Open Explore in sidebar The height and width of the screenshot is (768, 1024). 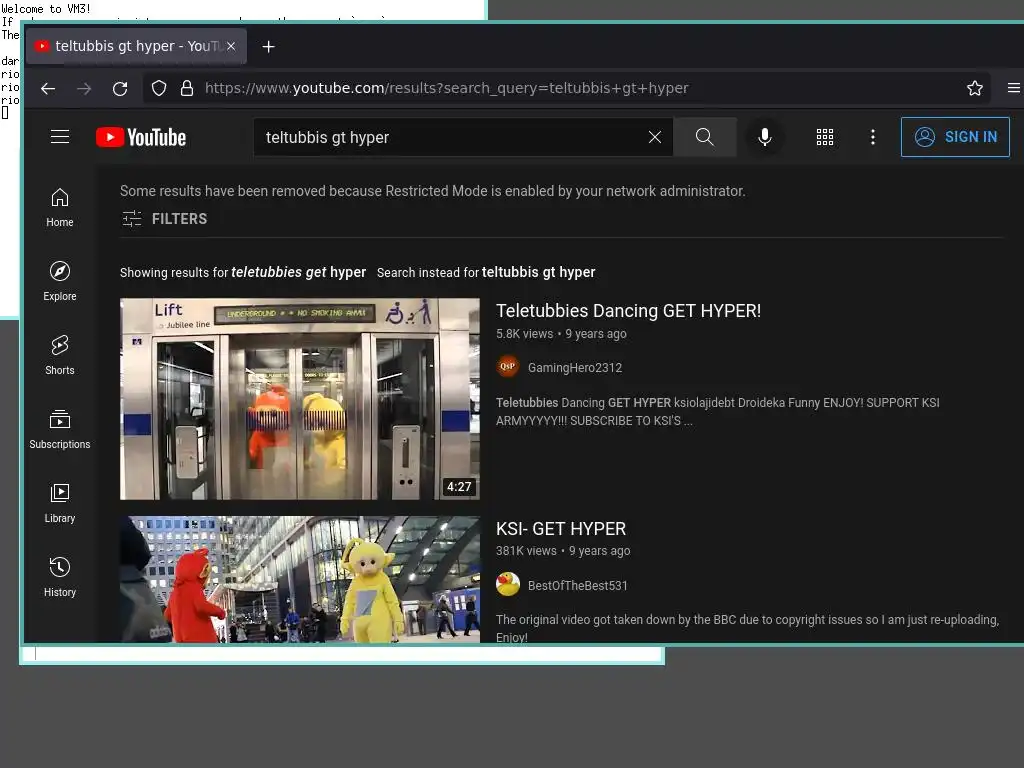[60, 281]
